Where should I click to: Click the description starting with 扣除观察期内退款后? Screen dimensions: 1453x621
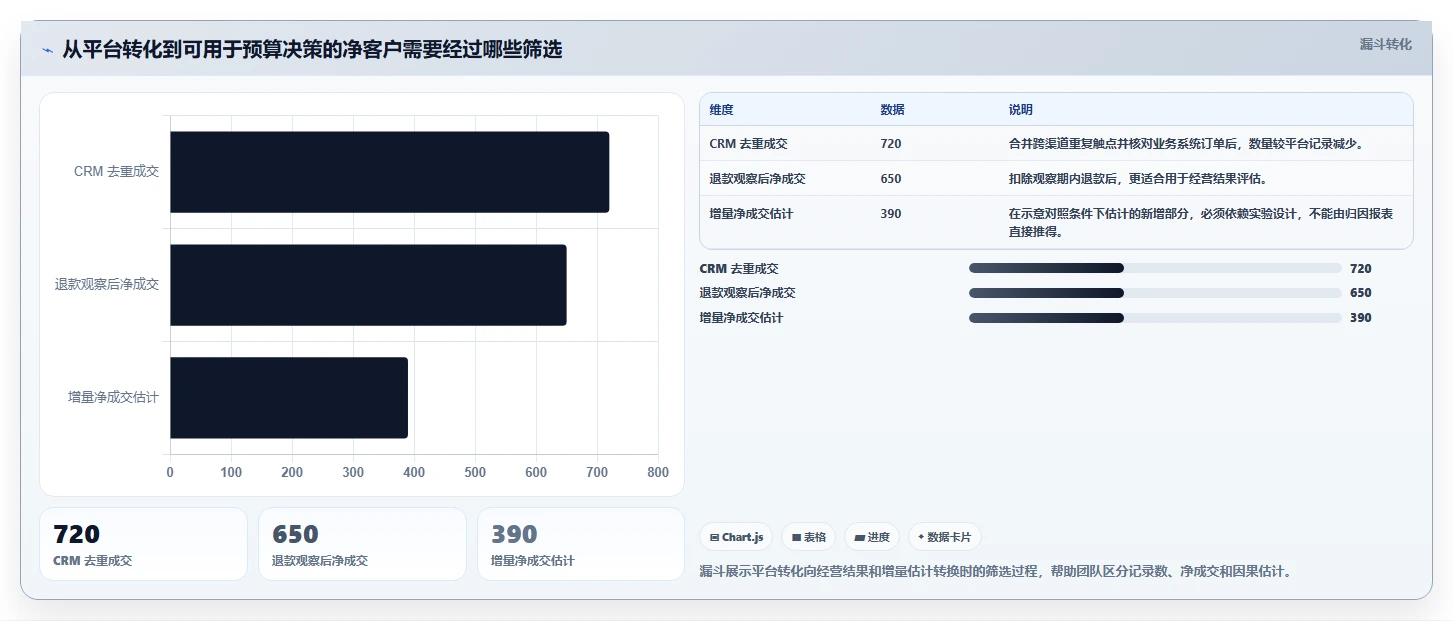pyautogui.click(x=1139, y=179)
